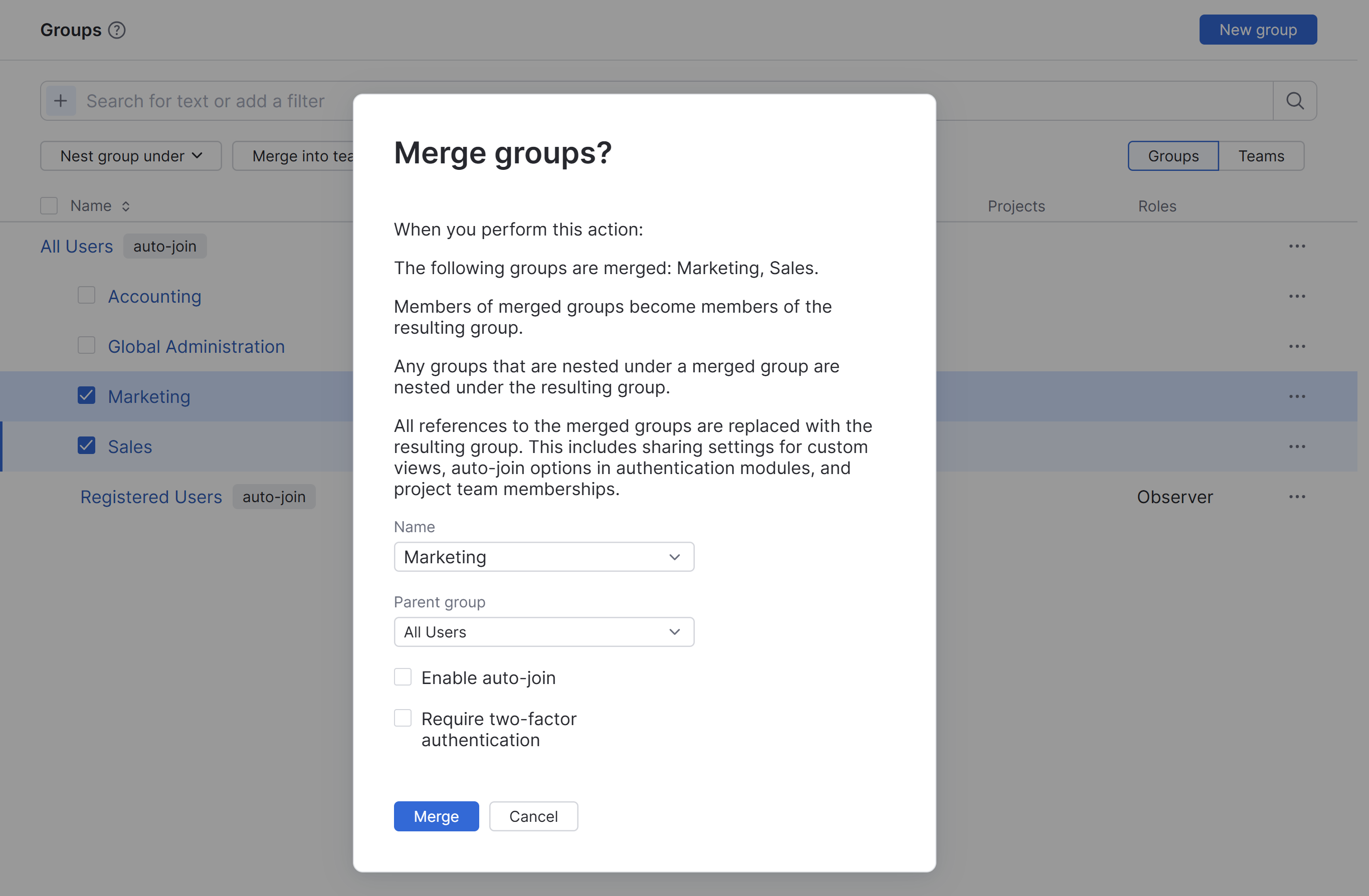Enable auto-join in the merge dialog

403,677
